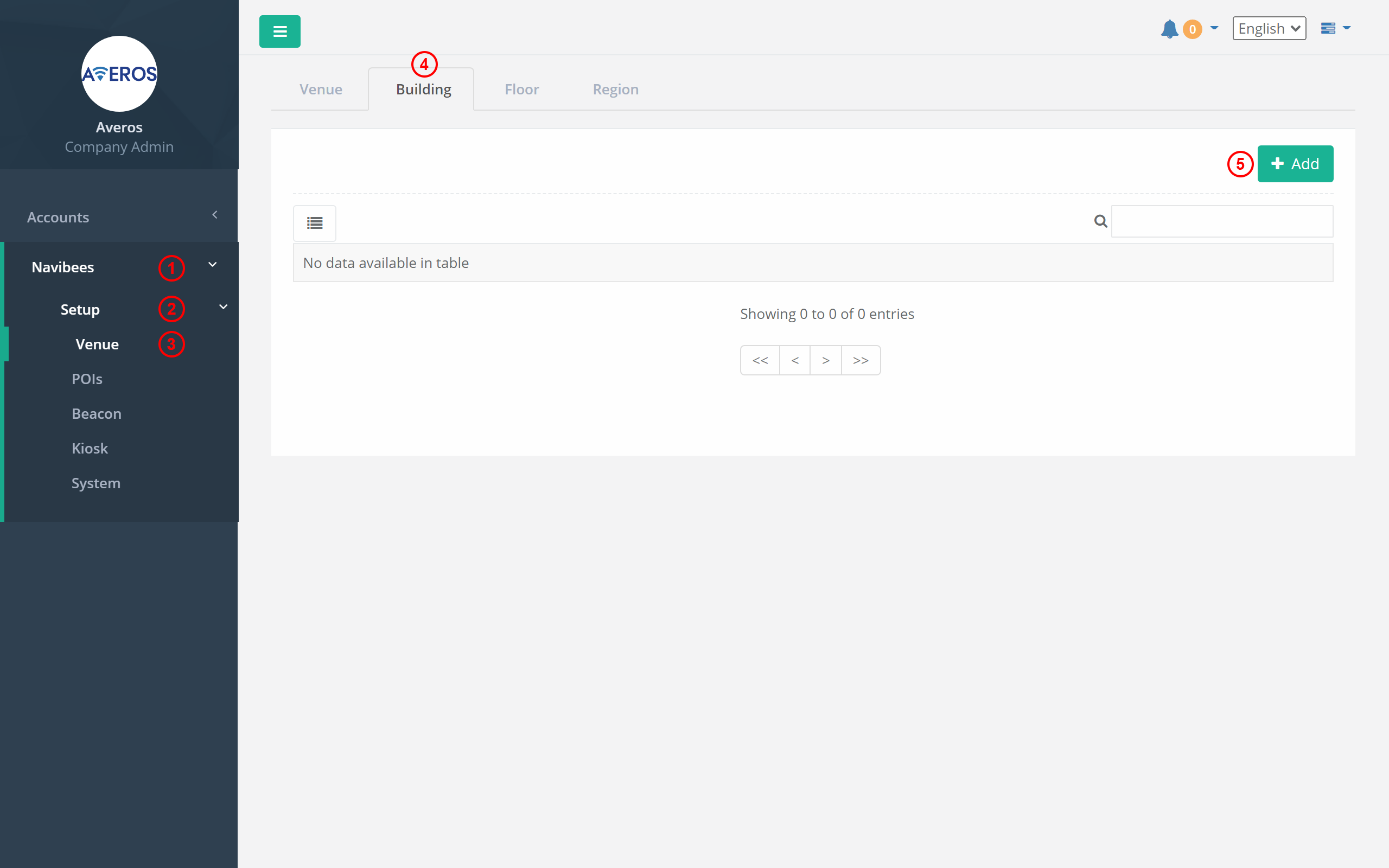The height and width of the screenshot is (868, 1389).
Task: Open POIs in the sidebar
Action: click(x=87, y=379)
